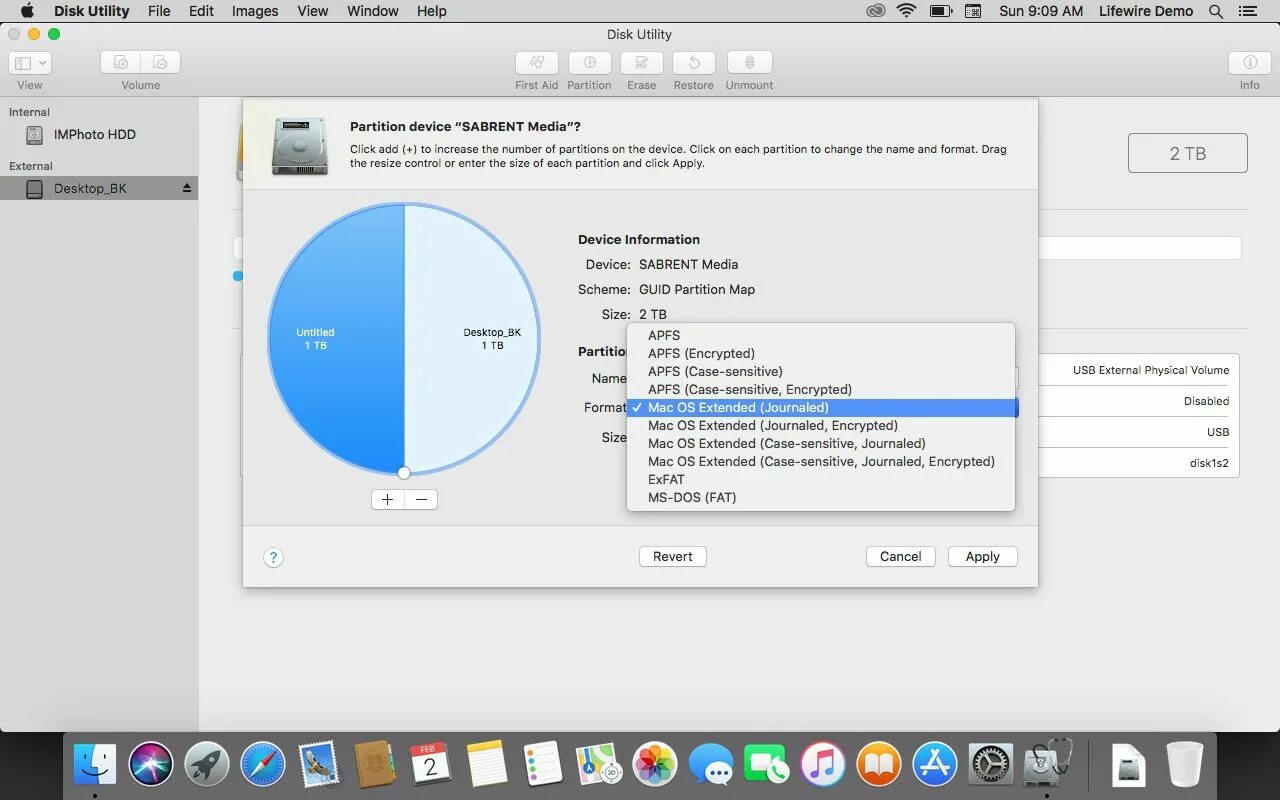Open the Disk Utility menu
The height and width of the screenshot is (800, 1280).
pyautogui.click(x=91, y=11)
